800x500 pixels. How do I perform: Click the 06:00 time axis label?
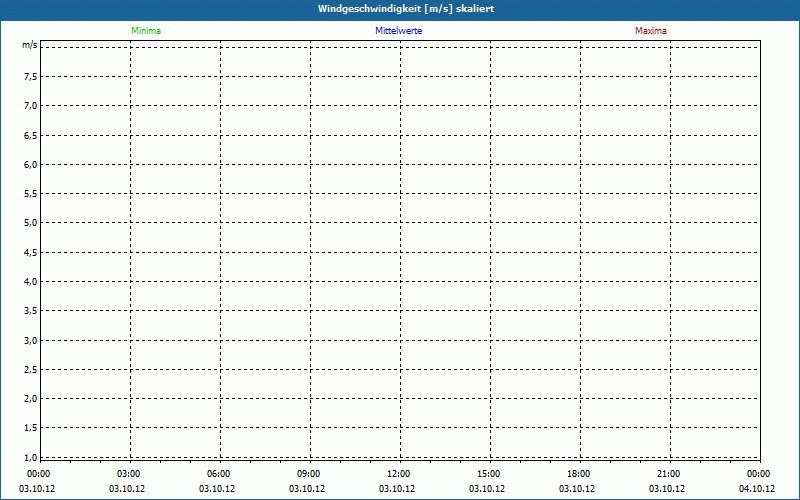218,474
